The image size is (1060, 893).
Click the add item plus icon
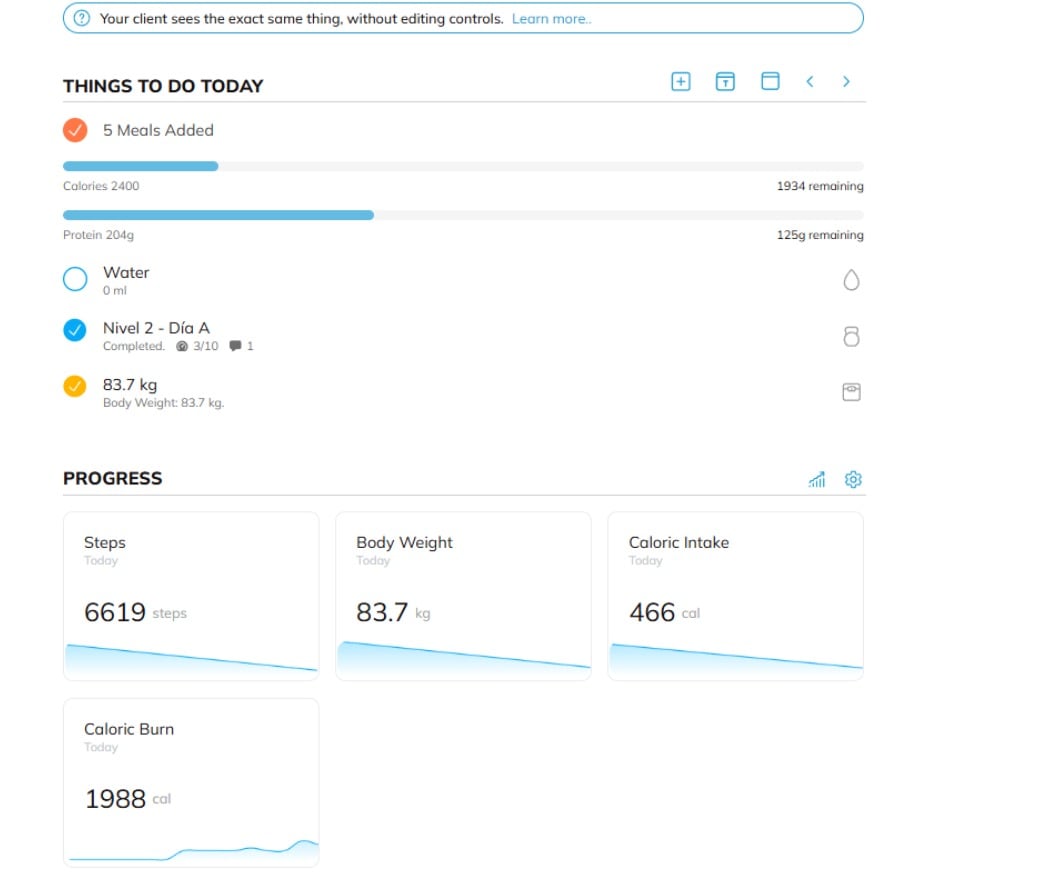(x=680, y=82)
